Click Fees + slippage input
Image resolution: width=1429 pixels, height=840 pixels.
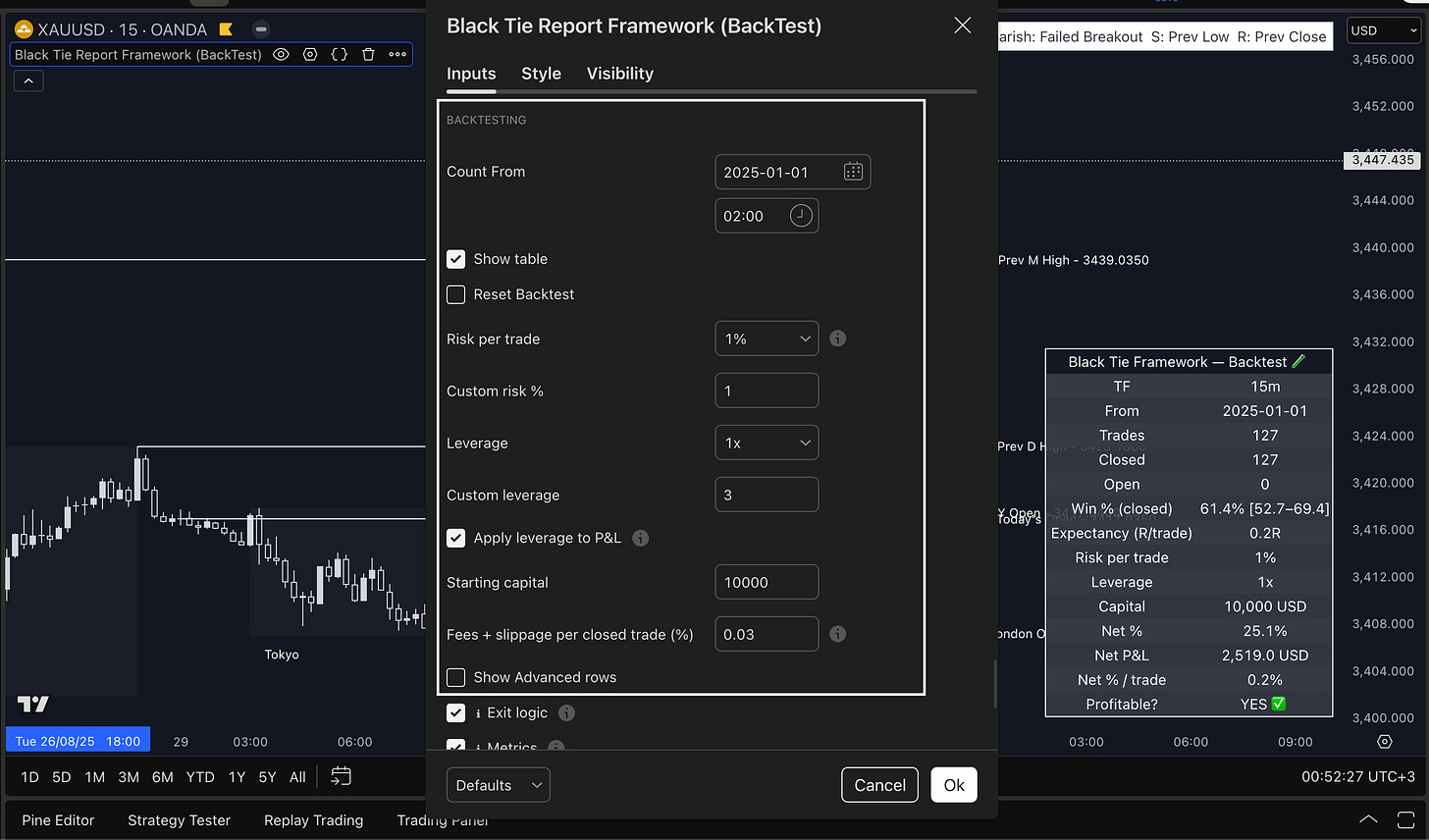[x=767, y=634]
